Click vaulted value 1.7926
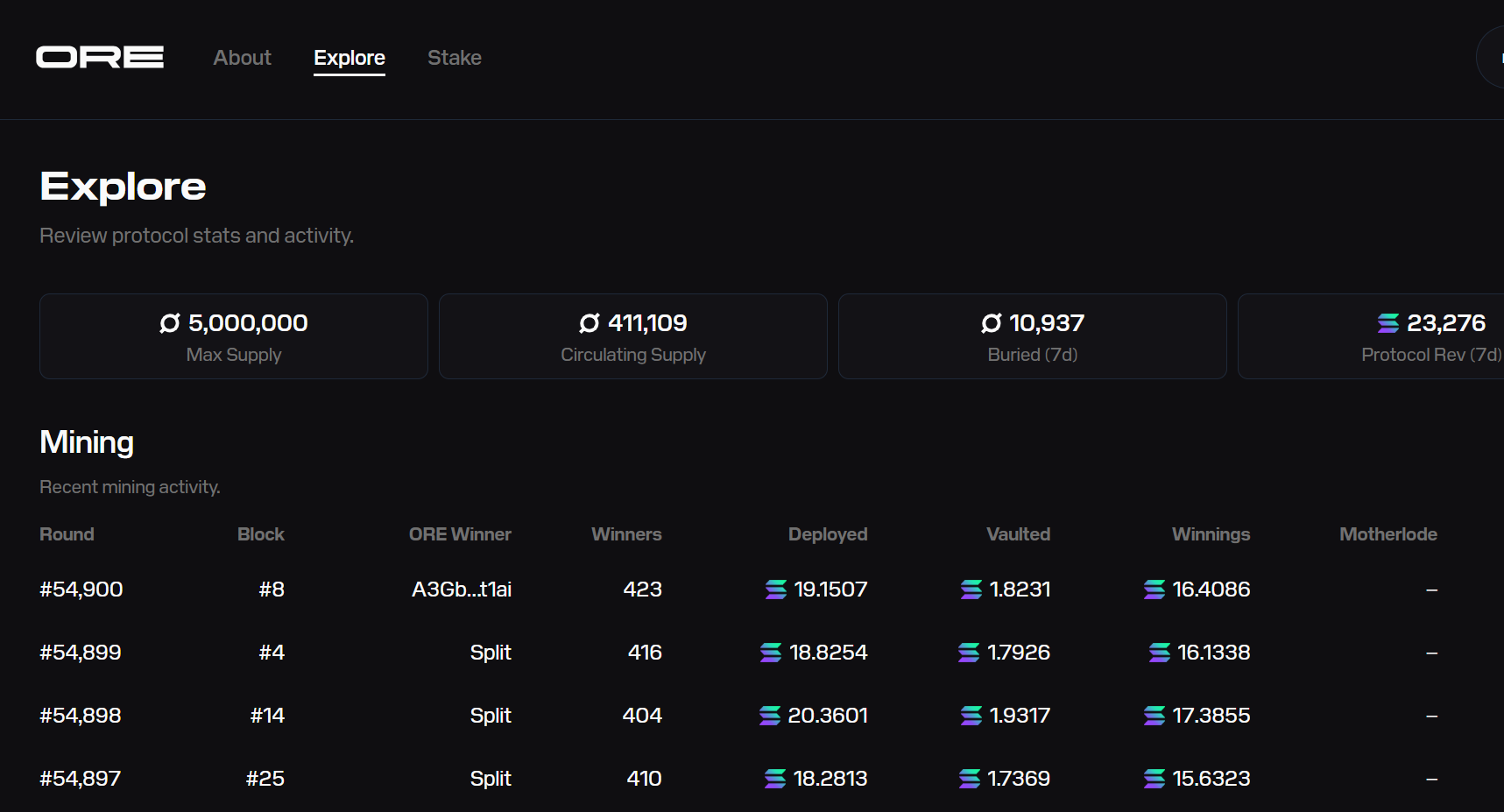This screenshot has height=812, width=1504. tap(1019, 653)
